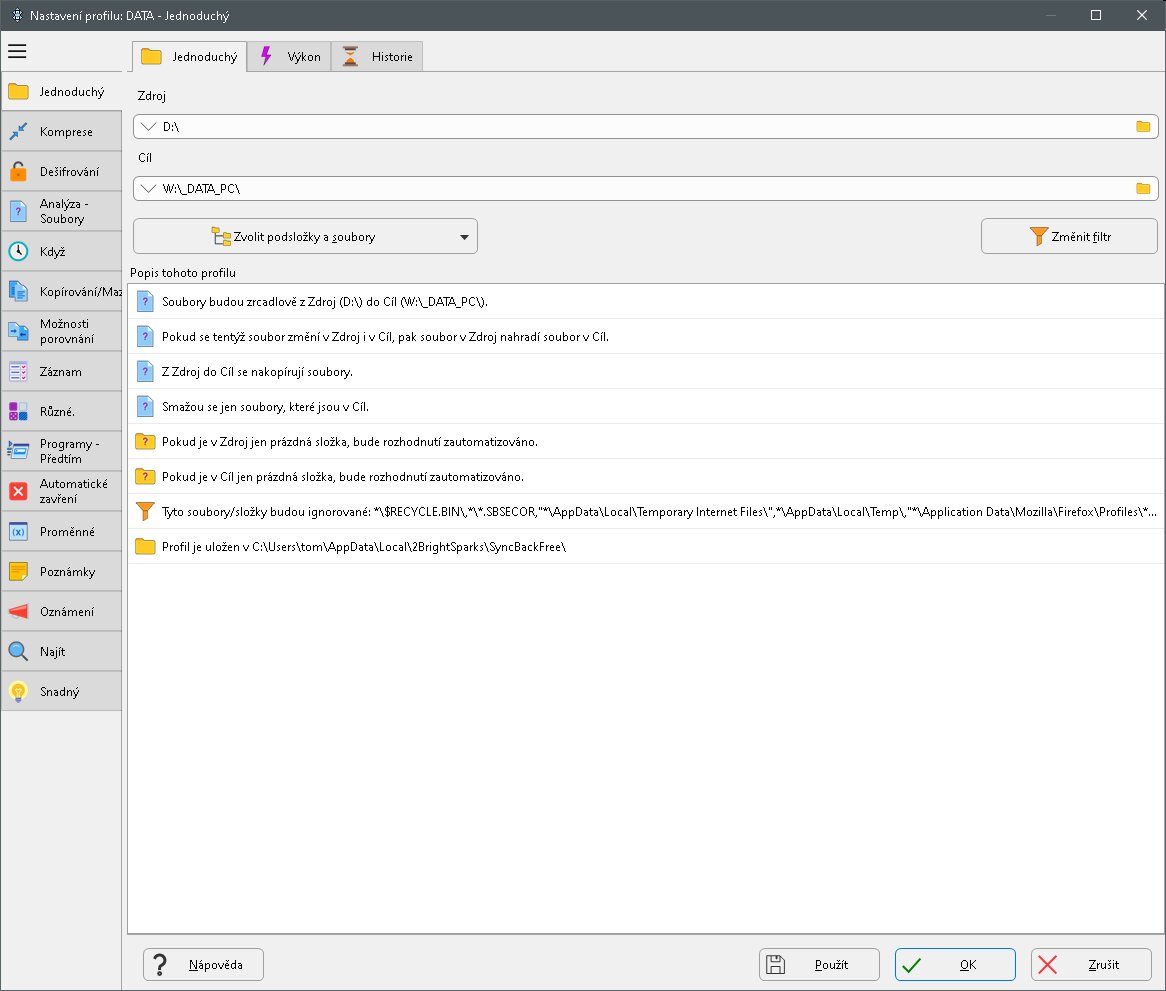Close the Nastavení profilu window

click(x=1142, y=15)
